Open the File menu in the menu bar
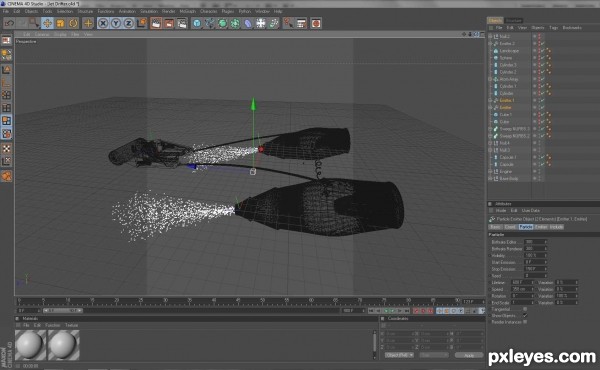Viewport: 600px width, 370px height. coord(6,11)
